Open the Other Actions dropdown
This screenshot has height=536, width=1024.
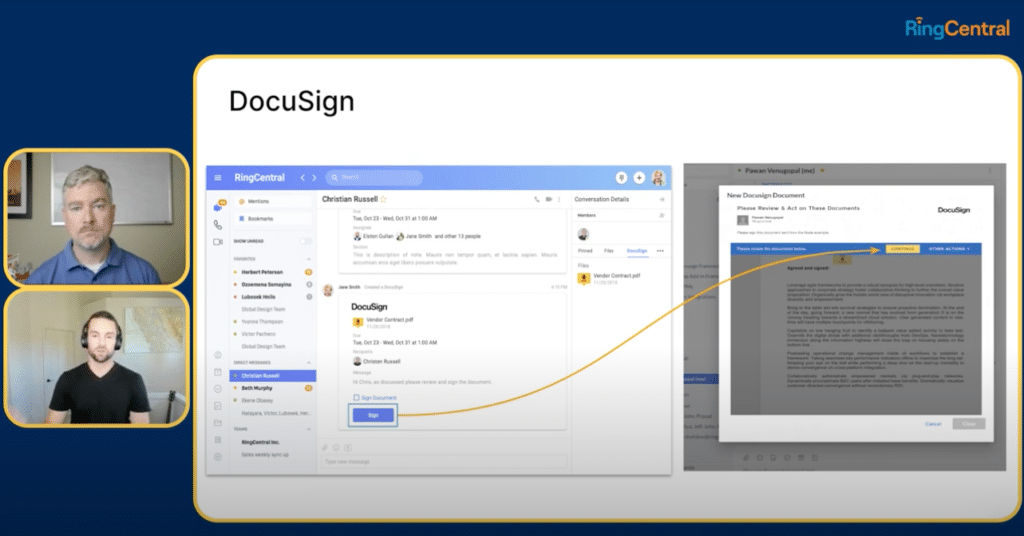point(951,249)
